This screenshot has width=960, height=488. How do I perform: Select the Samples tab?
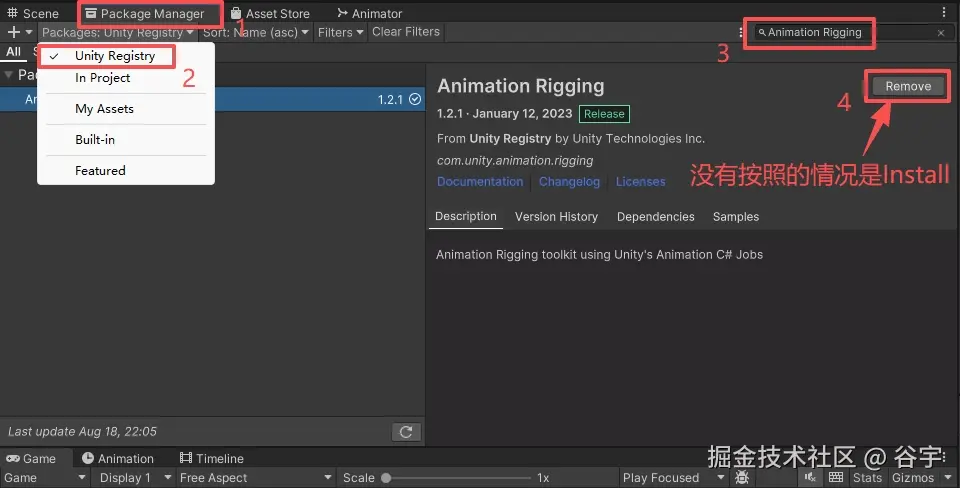736,217
